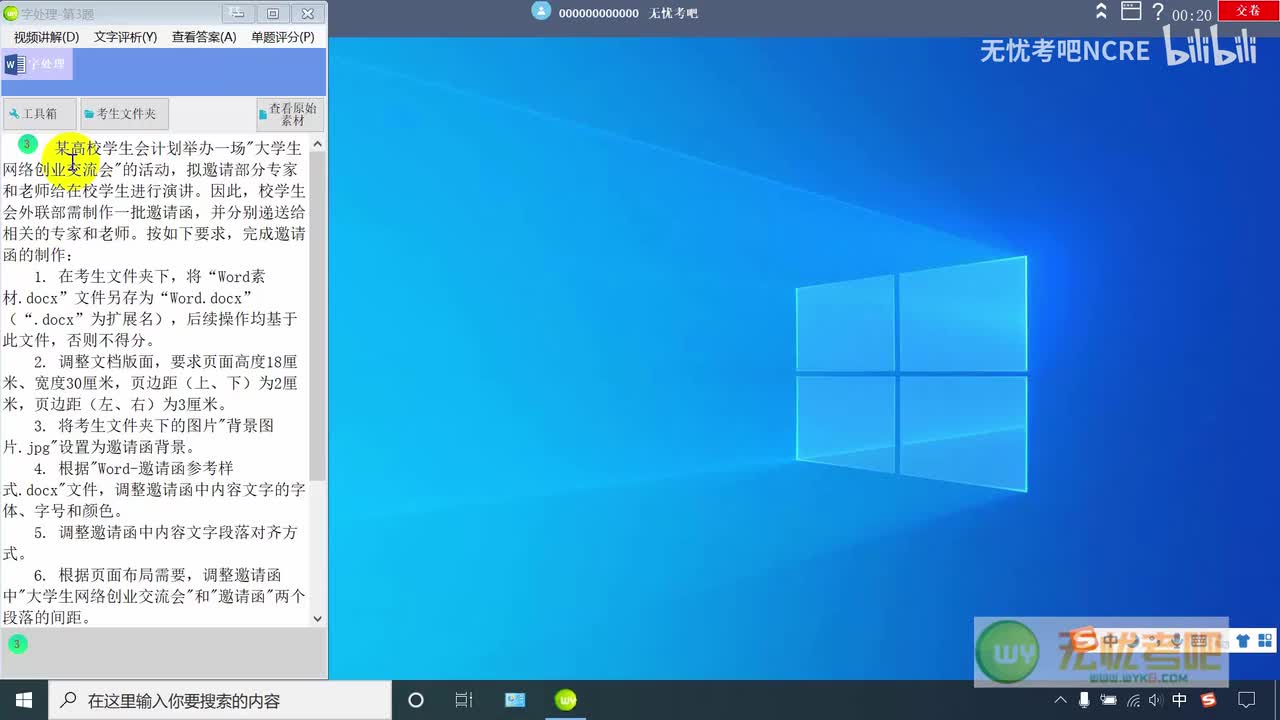Open help via question mark icon
The height and width of the screenshot is (720, 1280).
point(1158,12)
